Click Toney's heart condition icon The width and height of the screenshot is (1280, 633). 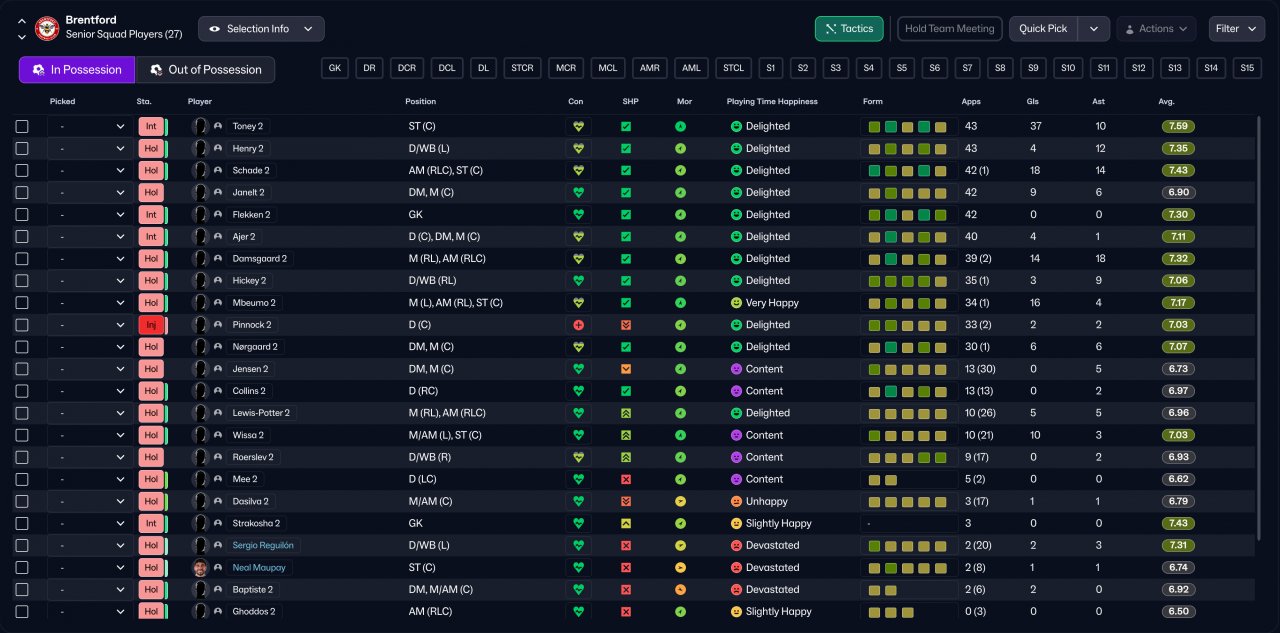click(x=577, y=127)
